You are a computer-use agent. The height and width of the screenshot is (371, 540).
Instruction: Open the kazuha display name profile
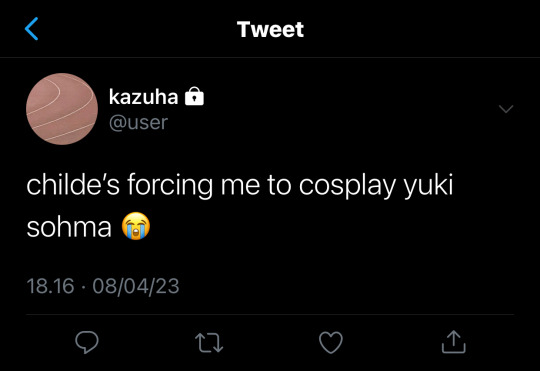coord(144,96)
